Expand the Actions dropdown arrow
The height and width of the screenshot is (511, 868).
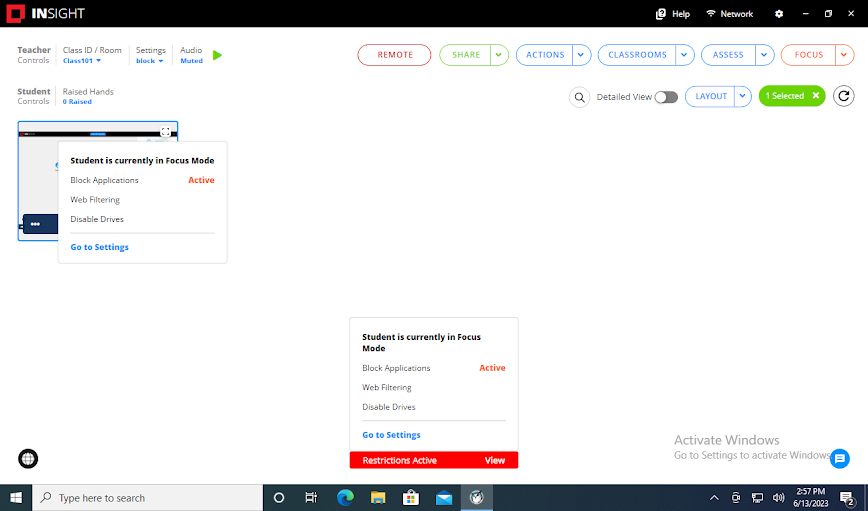point(581,55)
